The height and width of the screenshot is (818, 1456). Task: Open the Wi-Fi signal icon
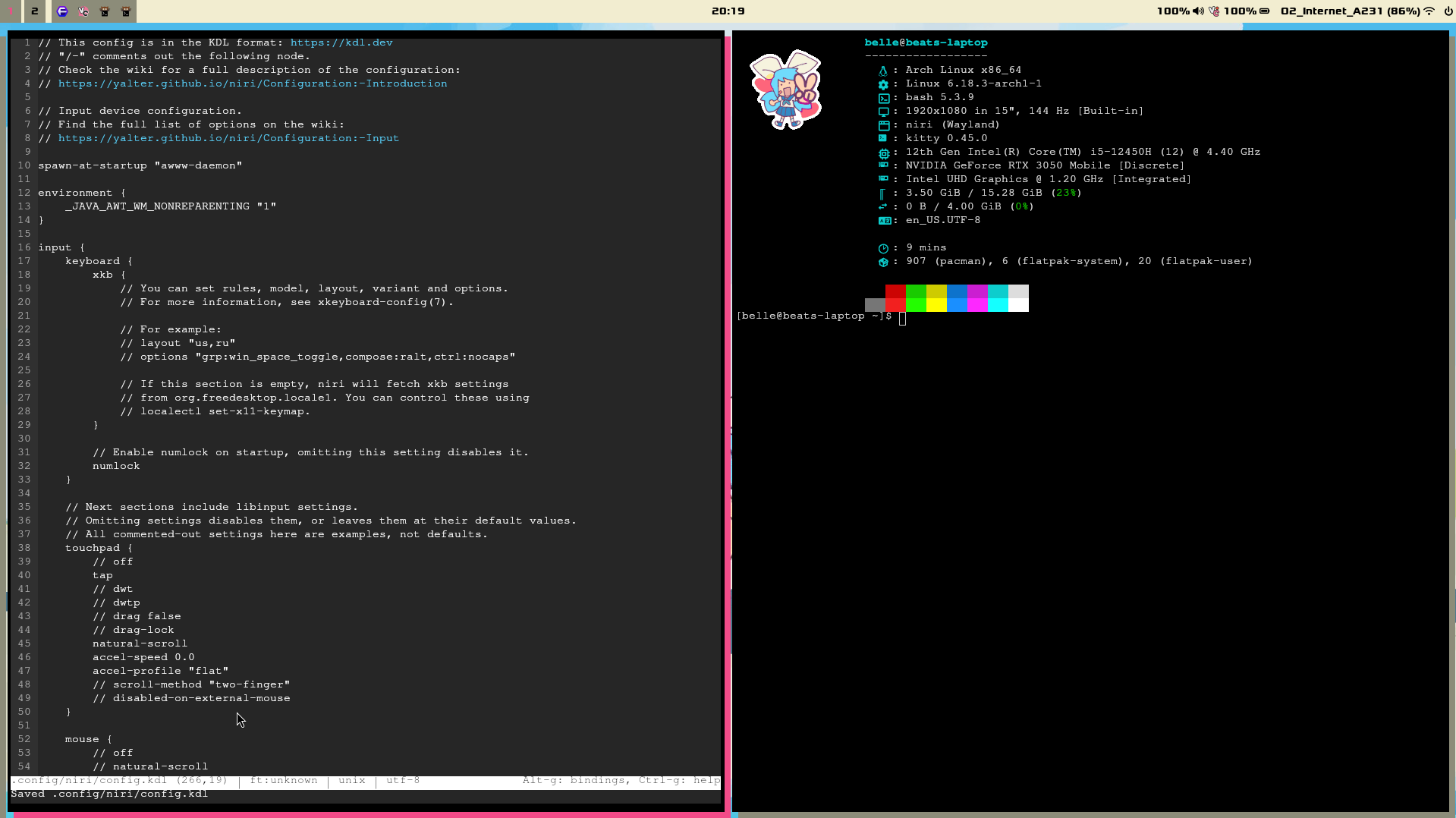(x=1429, y=11)
